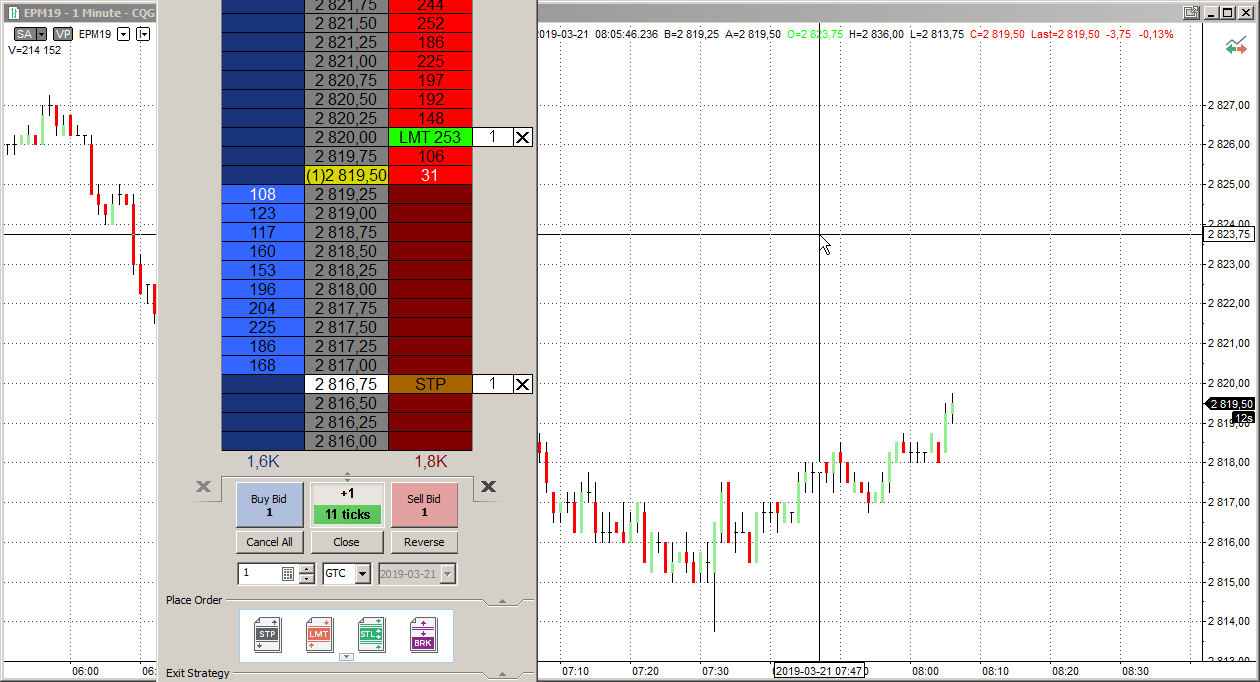Click ask size 148 at 2 820,25

click(x=430, y=118)
